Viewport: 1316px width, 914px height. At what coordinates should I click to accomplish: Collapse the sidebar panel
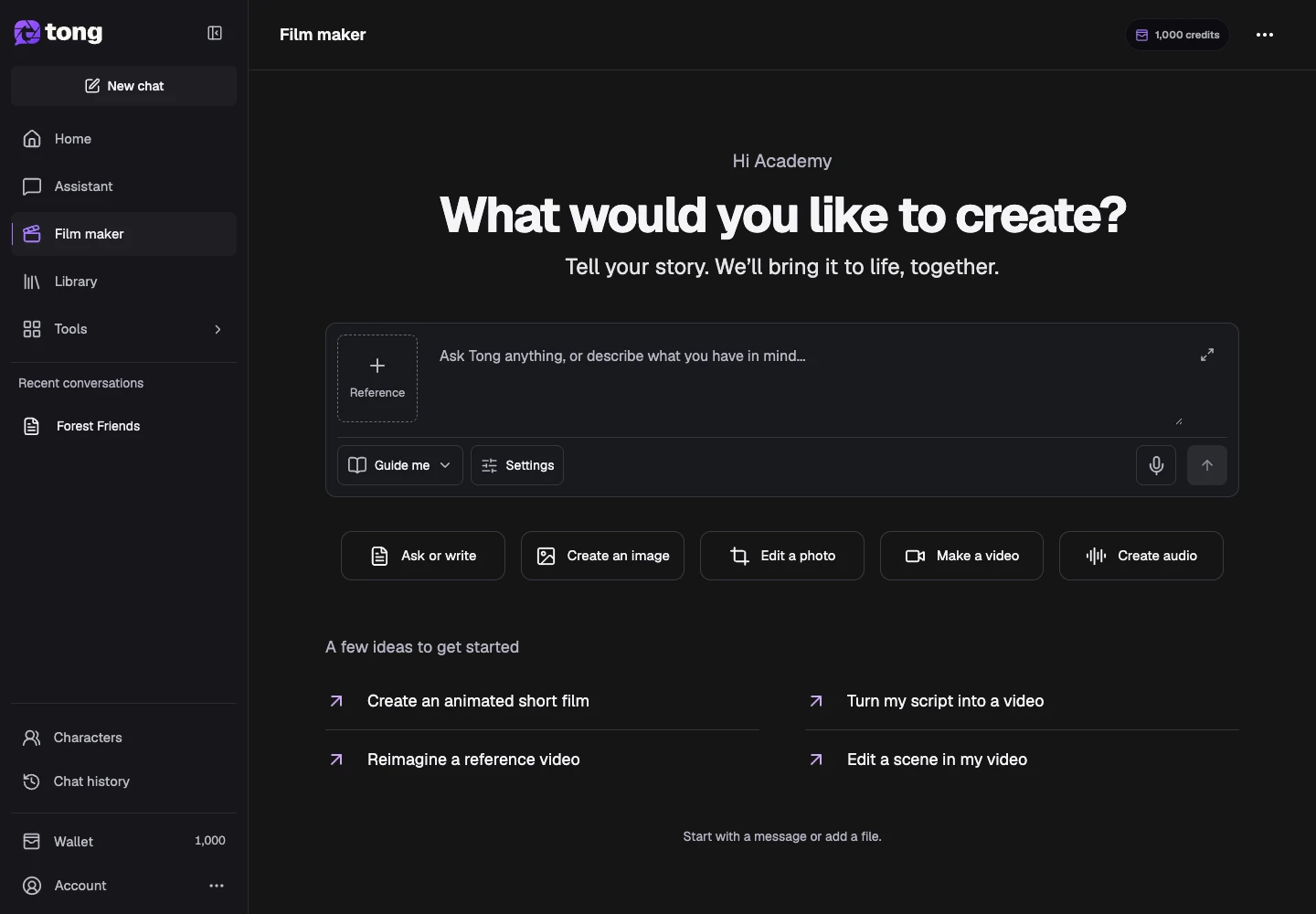point(215,33)
